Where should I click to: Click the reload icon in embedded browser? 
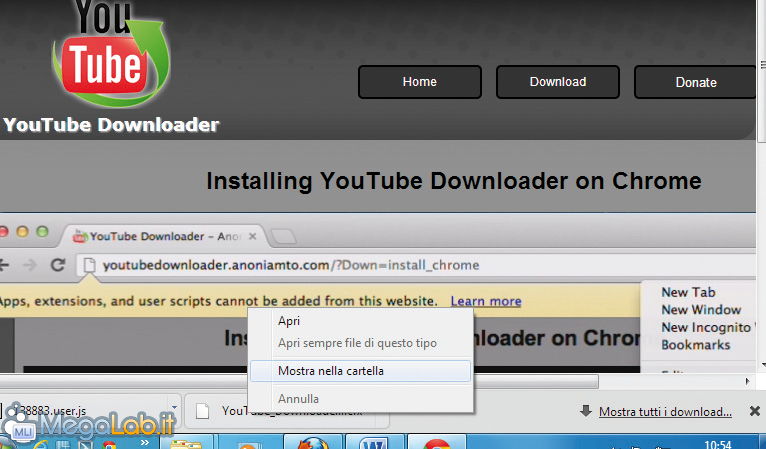tap(58, 265)
